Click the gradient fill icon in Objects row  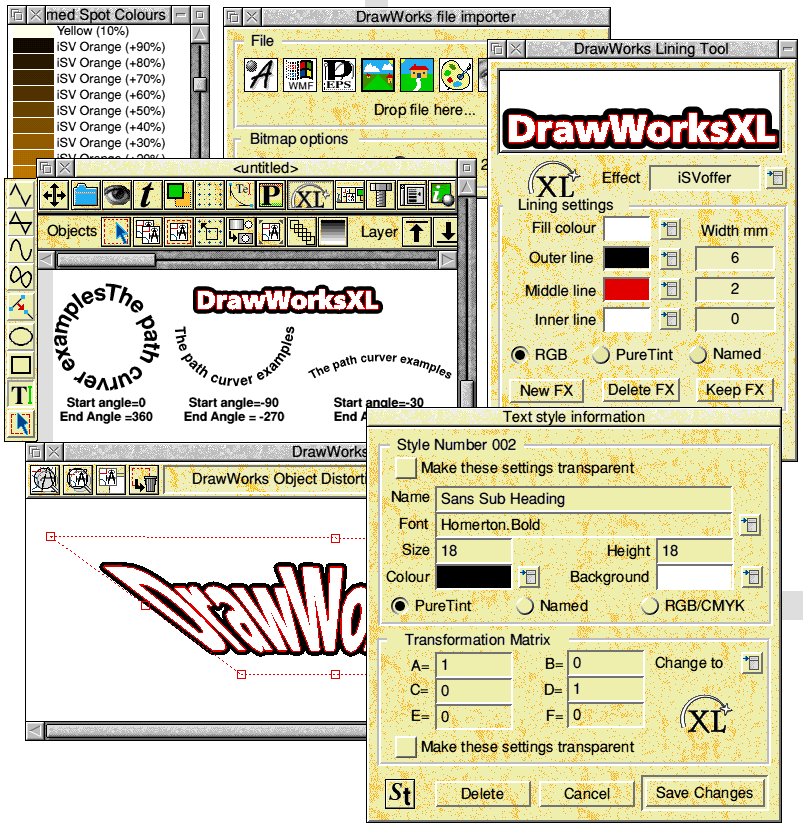[x=333, y=231]
